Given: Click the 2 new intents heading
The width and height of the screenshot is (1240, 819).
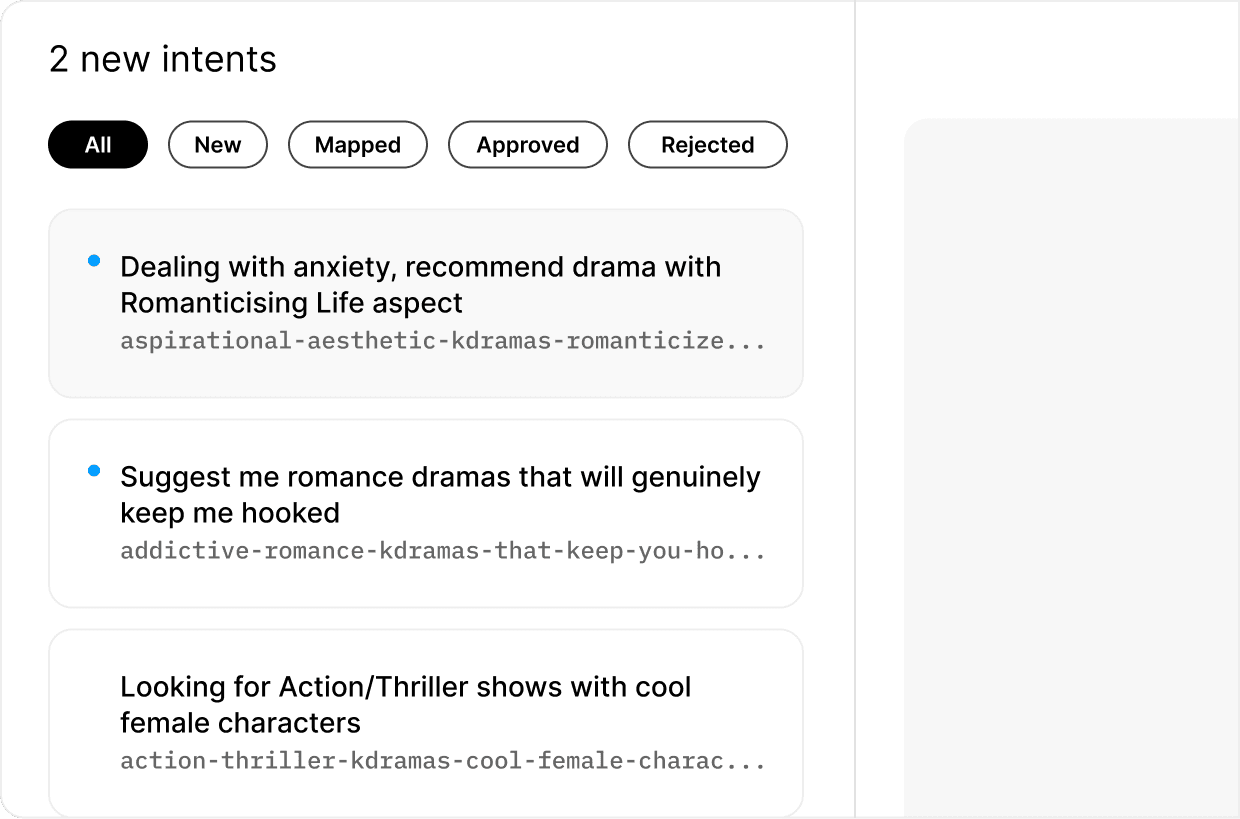Looking at the screenshot, I should point(162,60).
